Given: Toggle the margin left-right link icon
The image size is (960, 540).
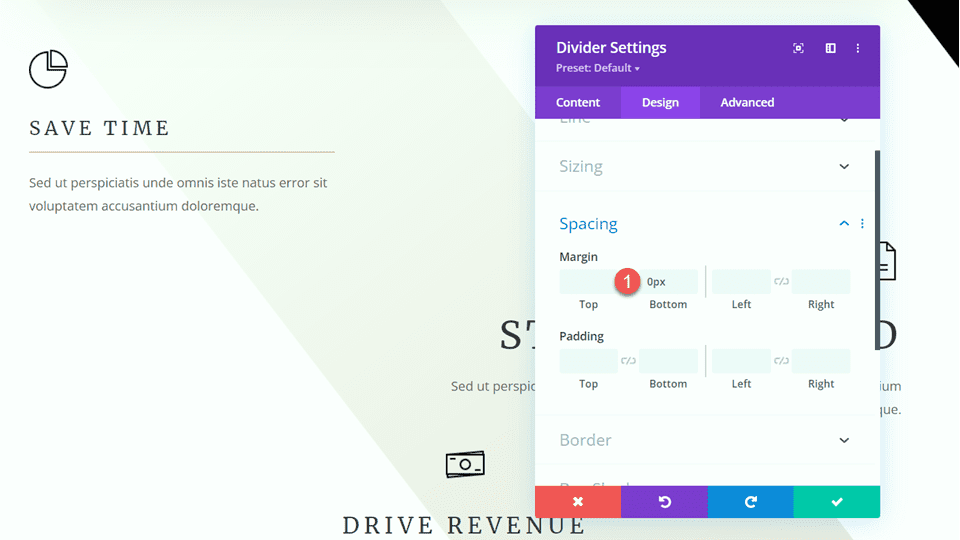Looking at the screenshot, I should (x=781, y=282).
